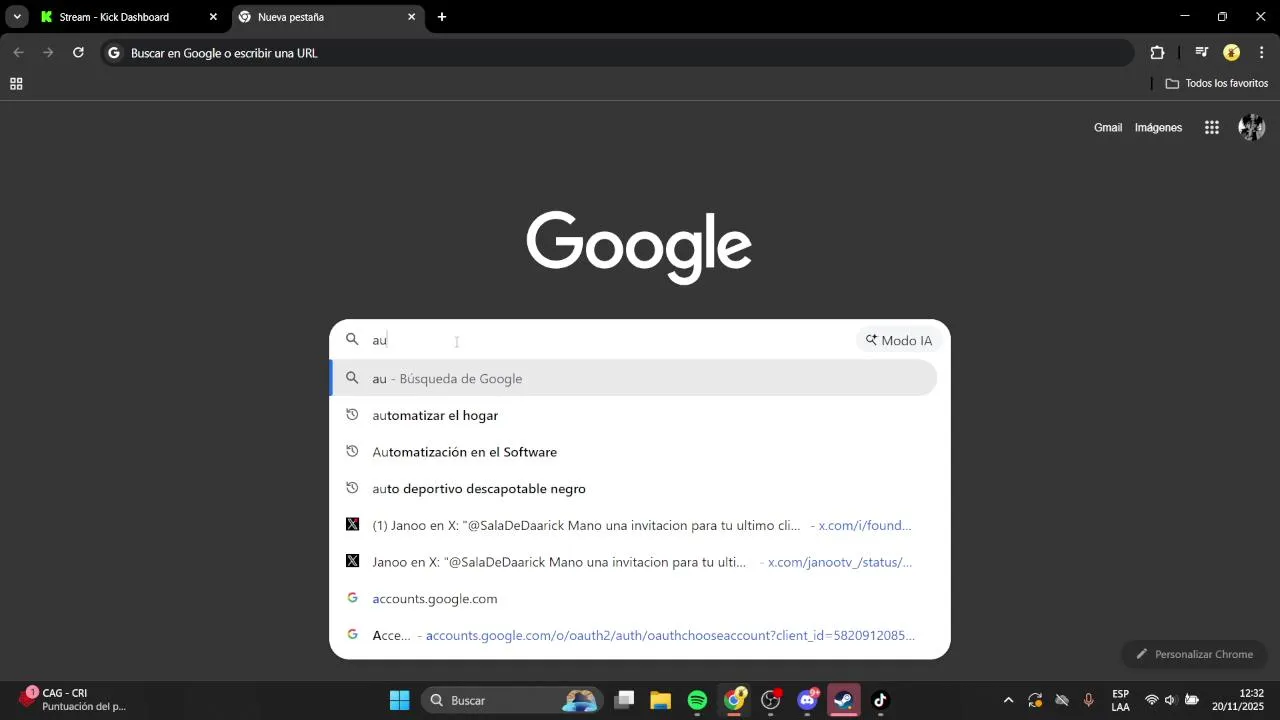Open the Google apps grid launcher
This screenshot has width=1280, height=720.
[x=1212, y=128]
